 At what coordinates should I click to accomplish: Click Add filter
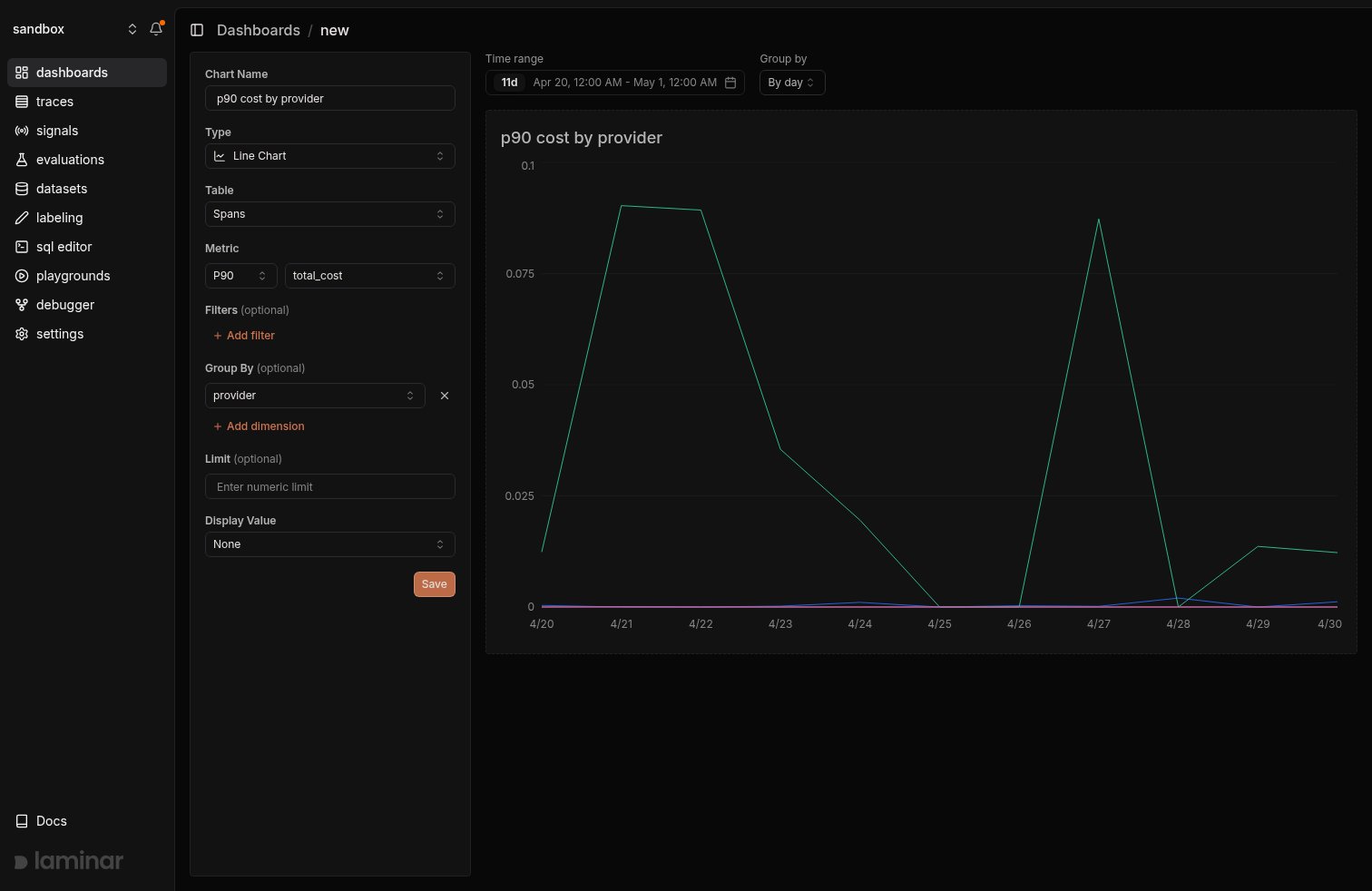point(244,336)
